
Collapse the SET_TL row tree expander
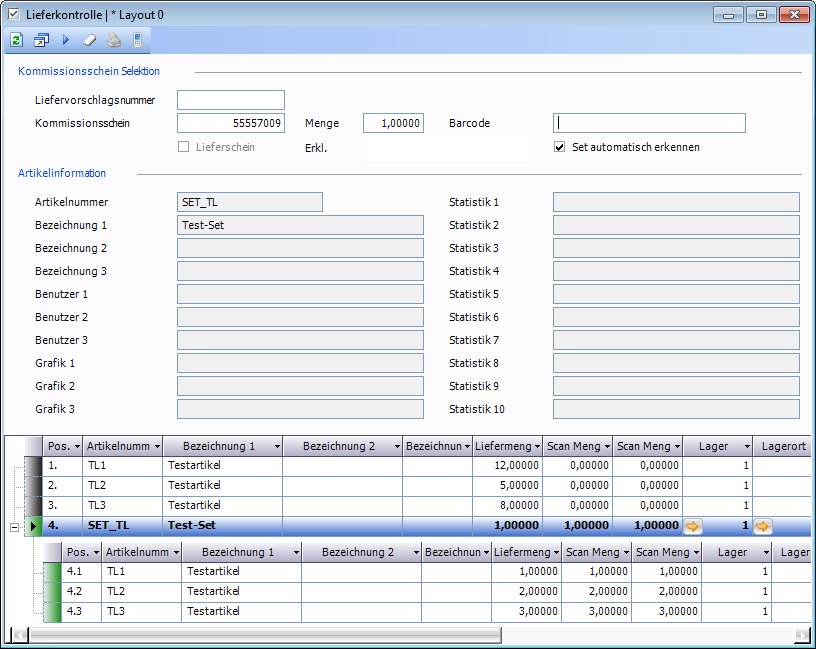point(15,526)
